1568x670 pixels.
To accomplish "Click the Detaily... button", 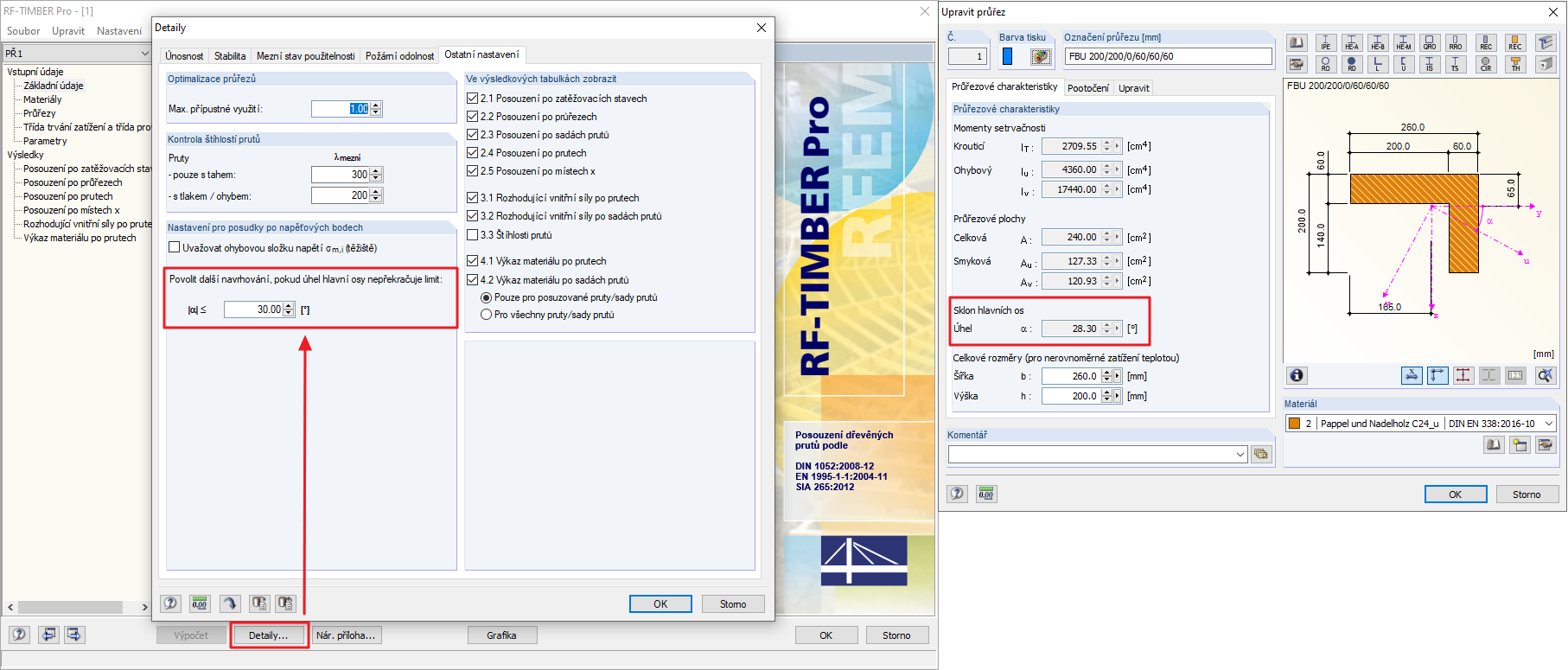I will [x=268, y=635].
